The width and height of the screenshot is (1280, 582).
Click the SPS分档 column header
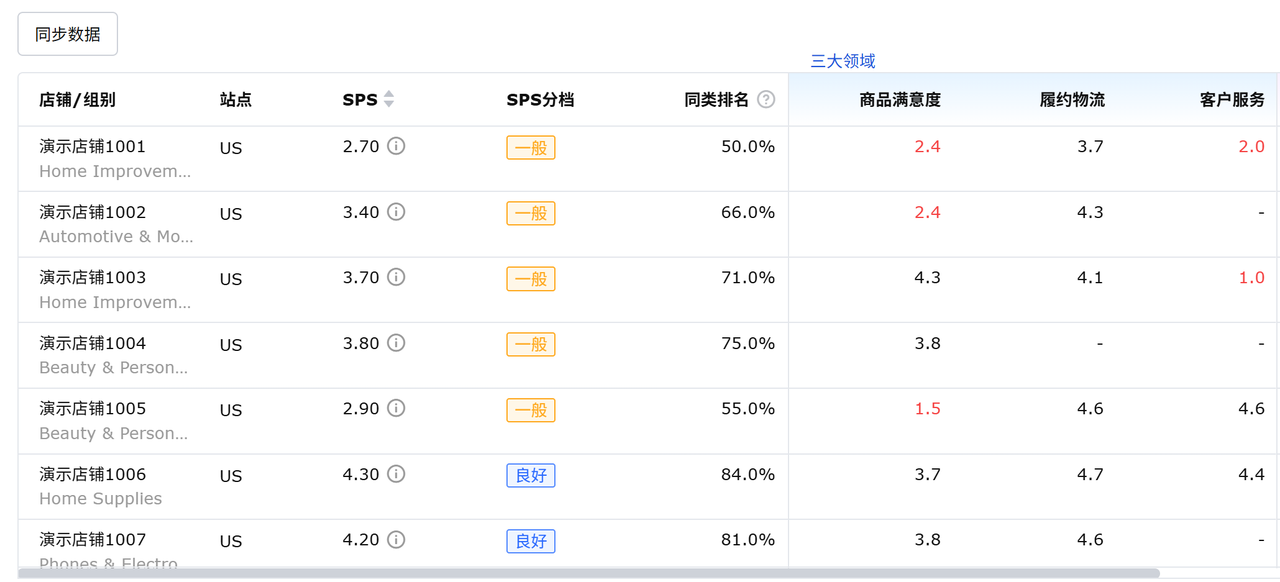tap(540, 100)
